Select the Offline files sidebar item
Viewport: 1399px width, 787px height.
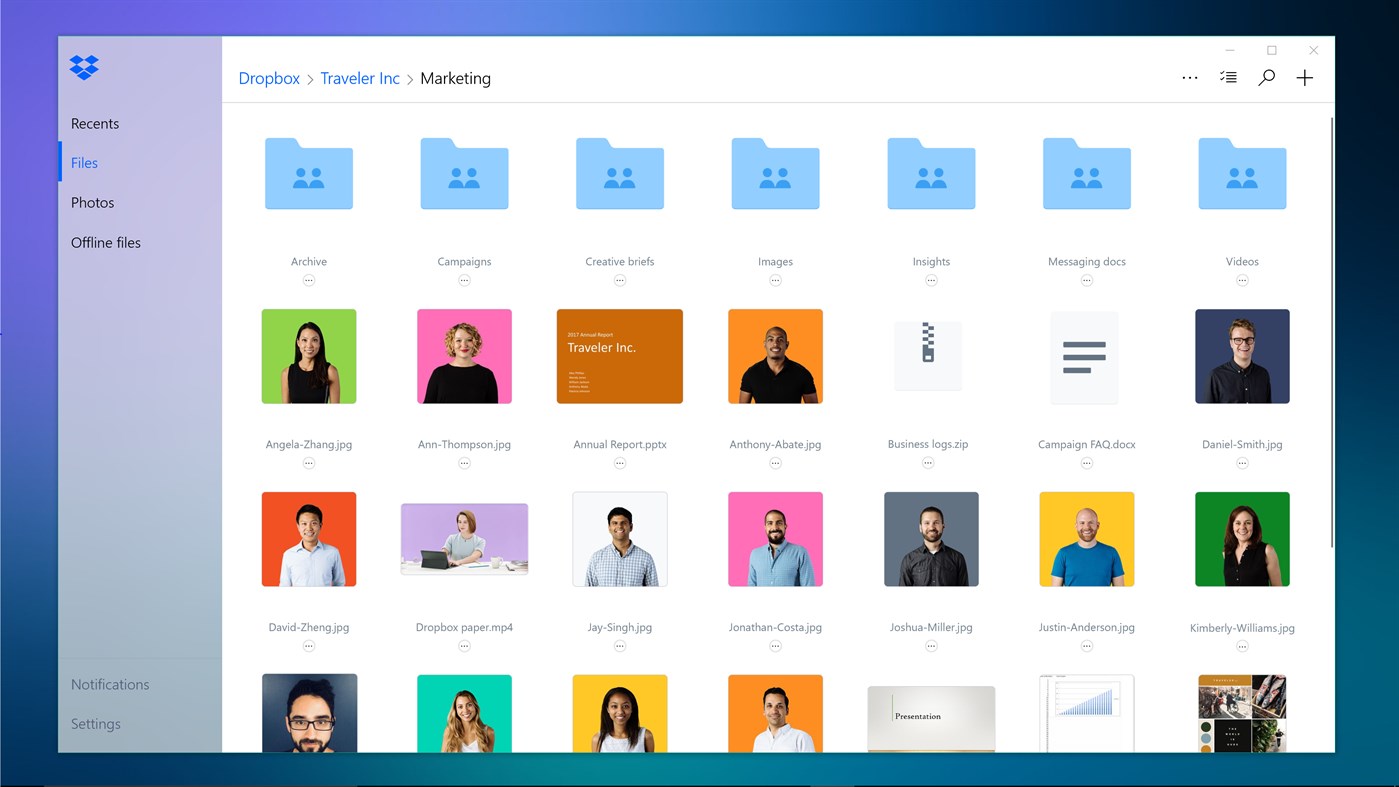click(x=105, y=242)
